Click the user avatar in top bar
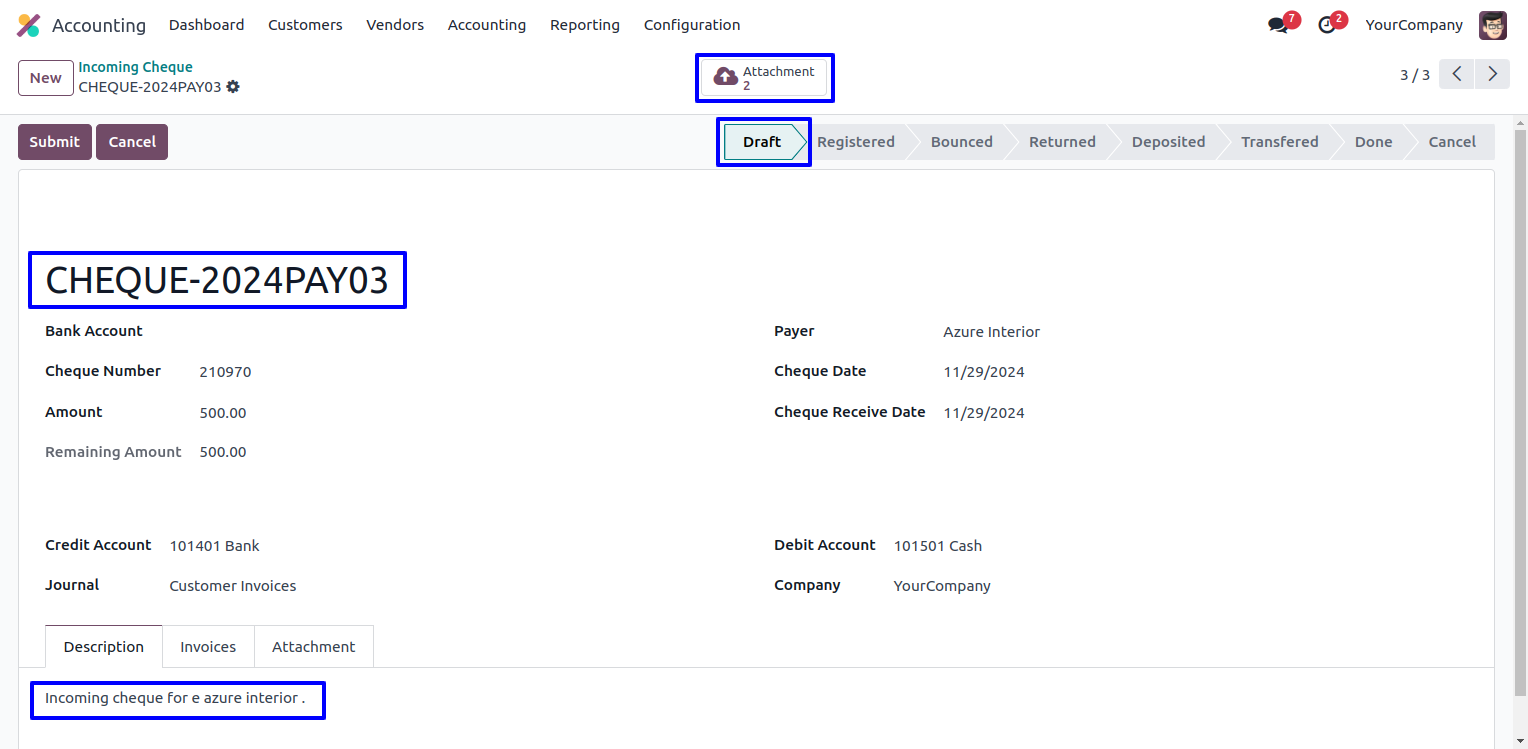This screenshot has height=749, width=1528. click(1492, 25)
